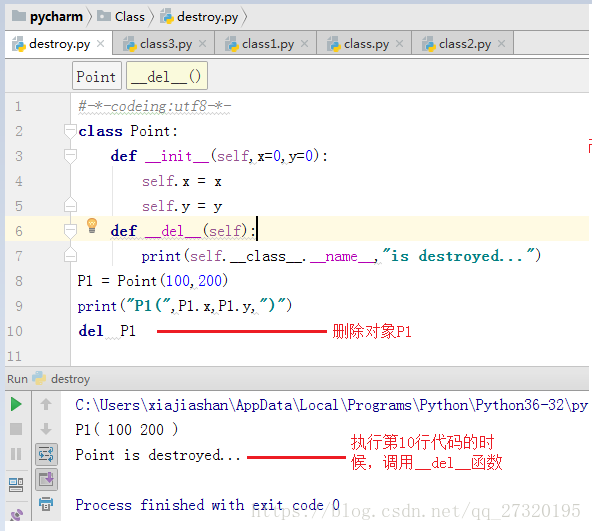Click the codeing comment on line 1
This screenshot has height=531, width=592.
154,107
